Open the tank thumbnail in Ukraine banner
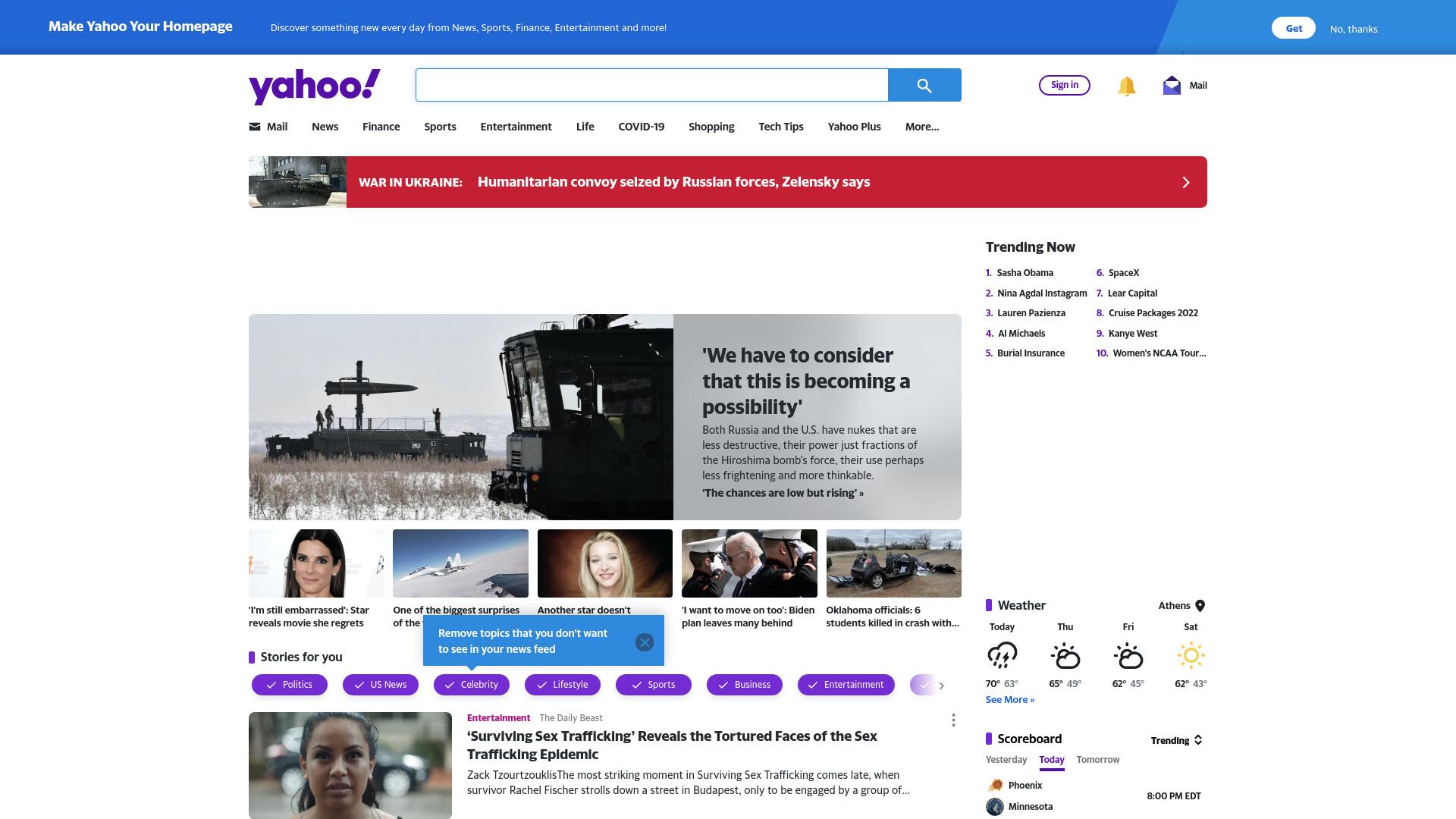The image size is (1456, 819). [297, 182]
